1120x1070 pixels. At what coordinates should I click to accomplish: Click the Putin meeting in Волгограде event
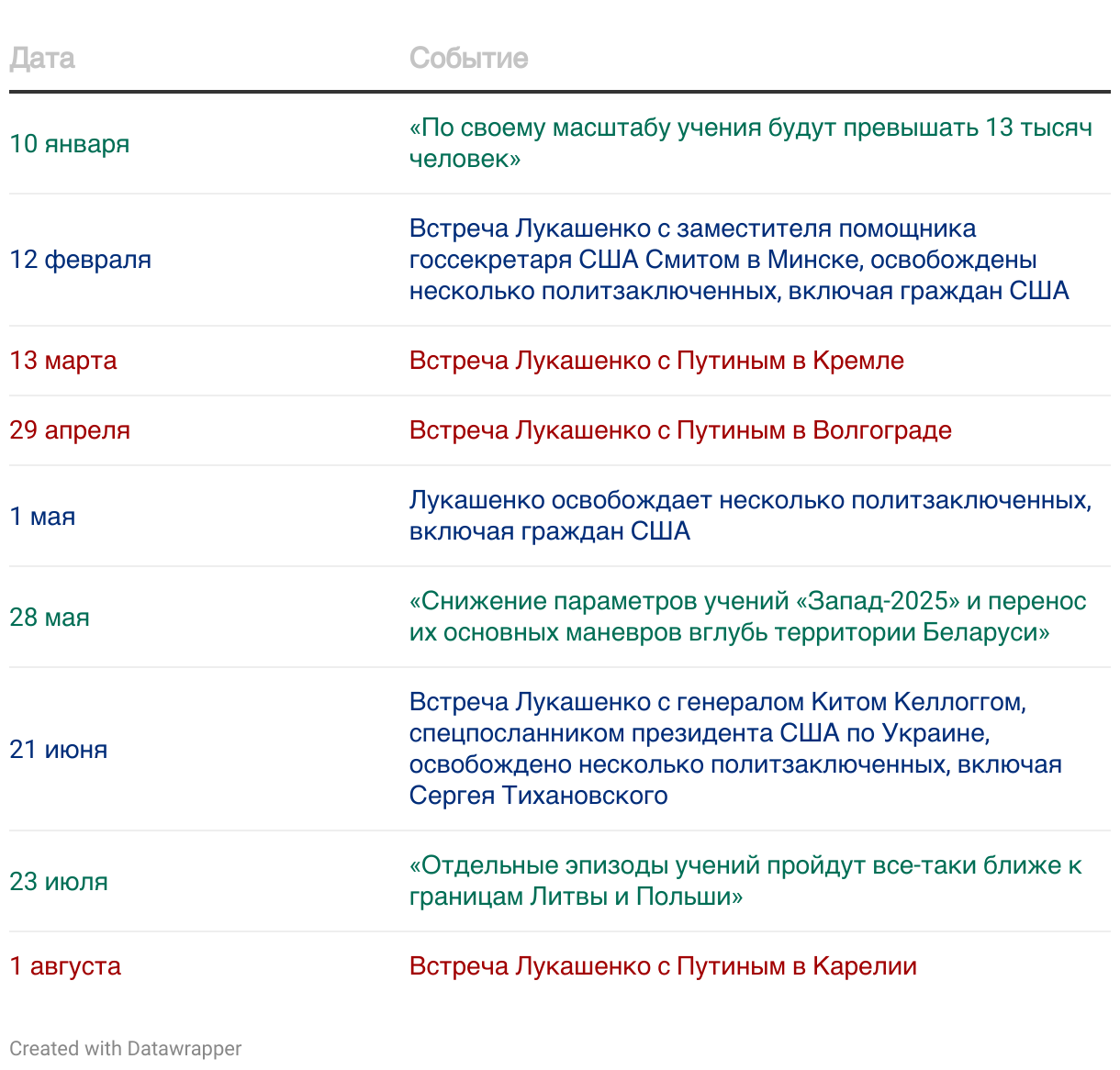(x=680, y=430)
